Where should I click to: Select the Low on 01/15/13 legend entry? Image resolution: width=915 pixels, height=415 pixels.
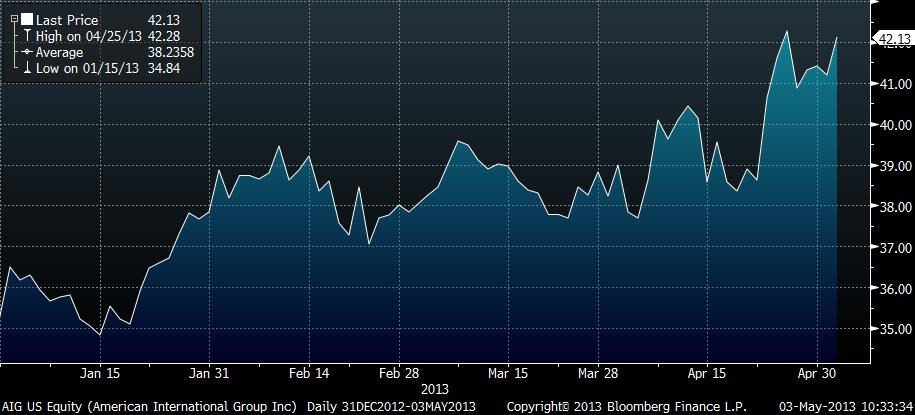[83, 68]
